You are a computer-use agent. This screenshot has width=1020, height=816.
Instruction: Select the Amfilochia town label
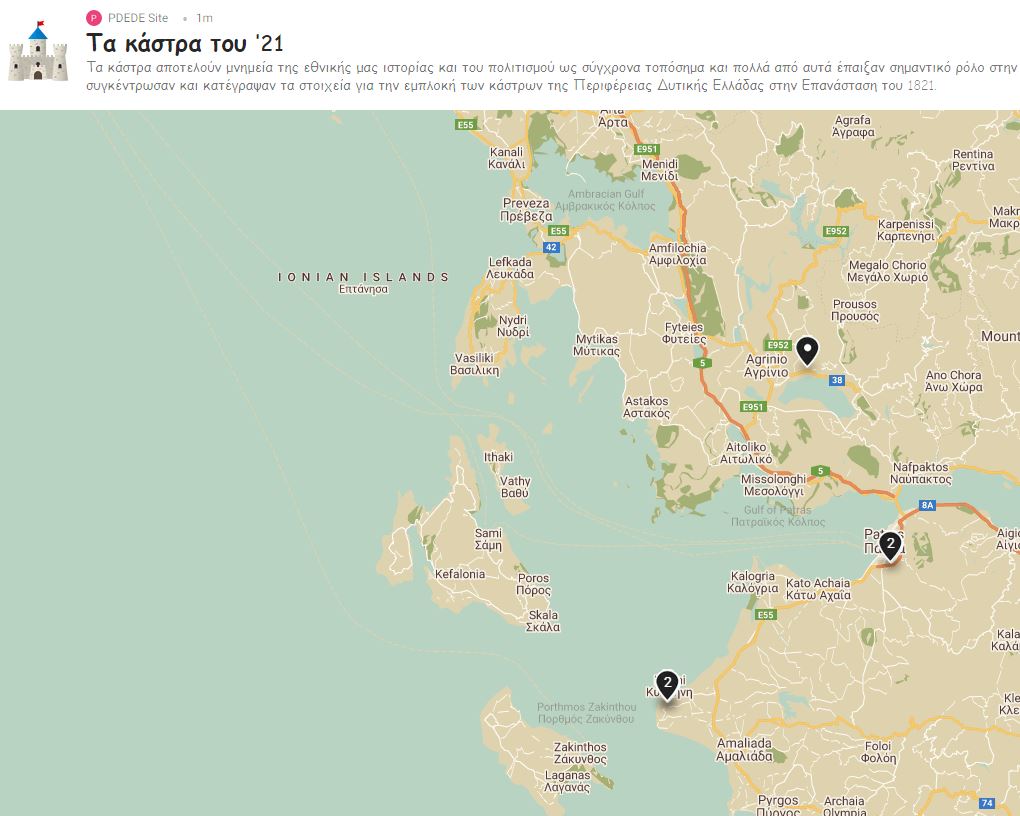pos(677,254)
